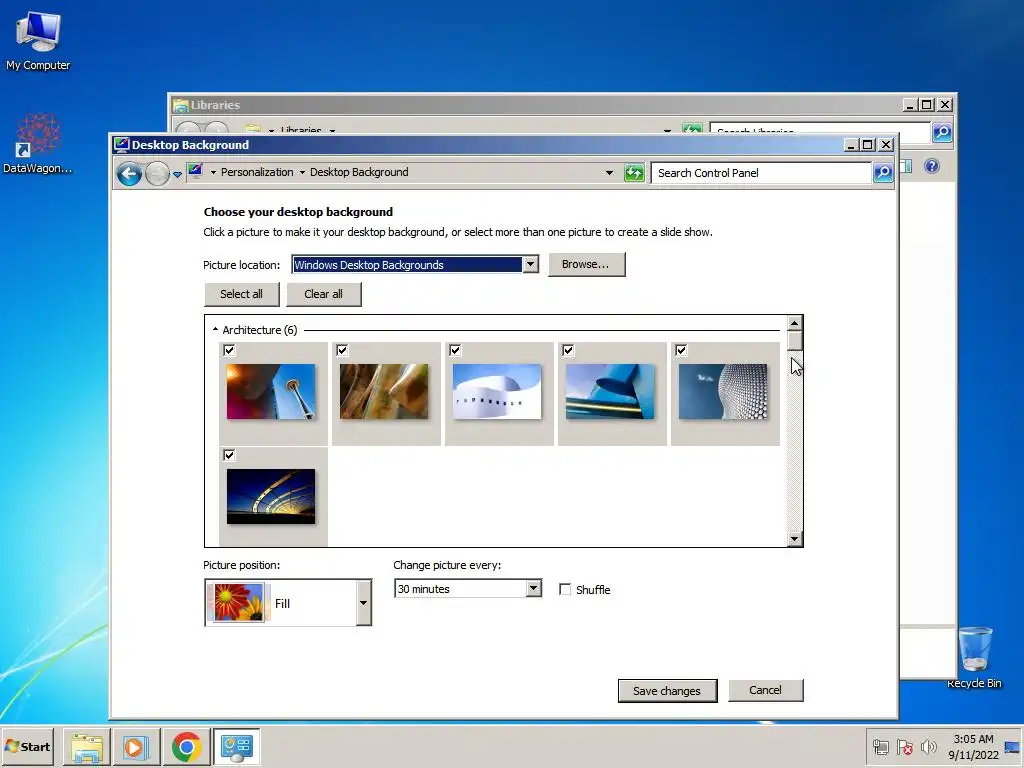Expand the root breadcrumb arrow before Personalization
This screenshot has width=1024, height=768.
click(213, 172)
